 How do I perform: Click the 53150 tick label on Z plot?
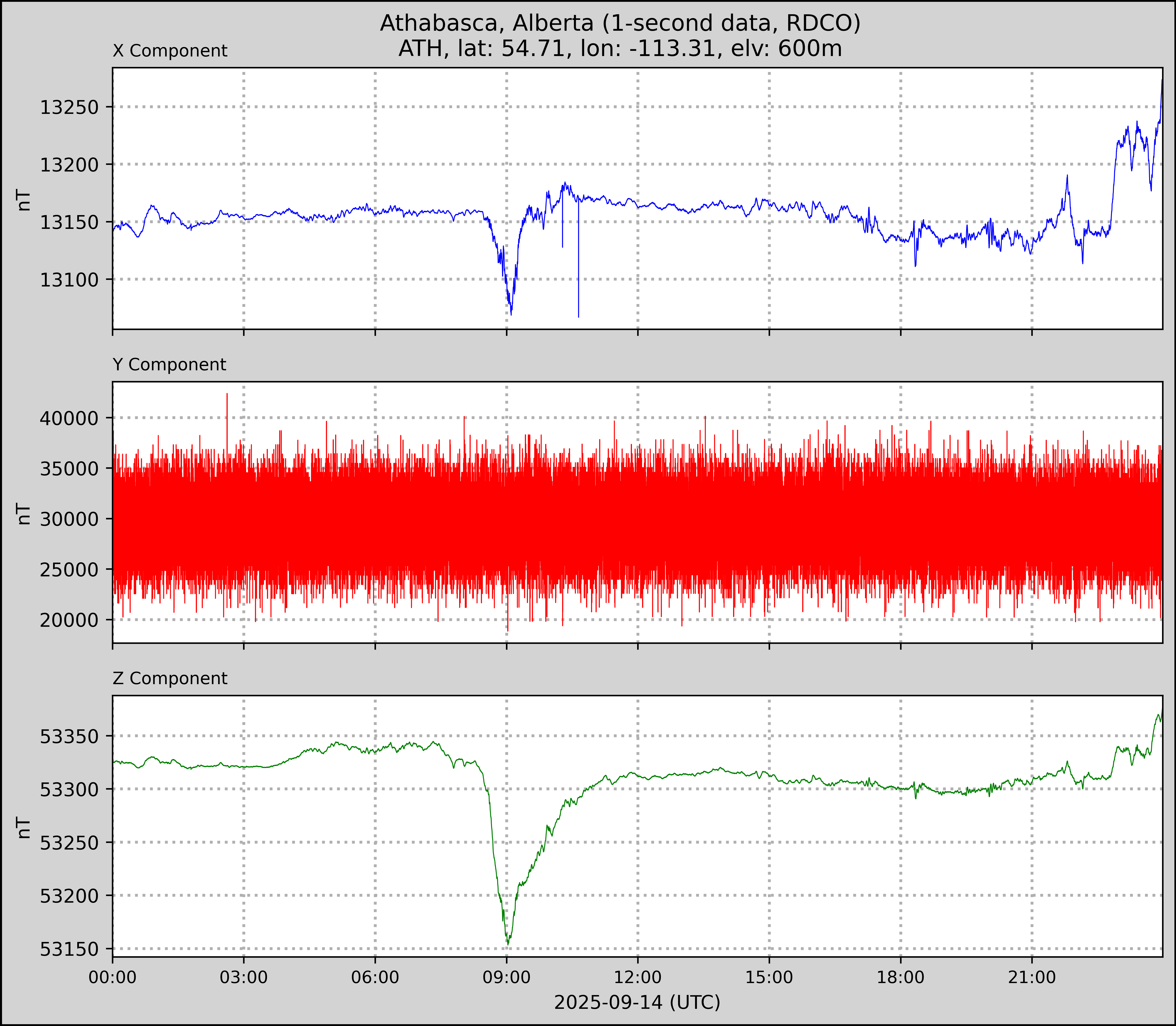click(69, 949)
